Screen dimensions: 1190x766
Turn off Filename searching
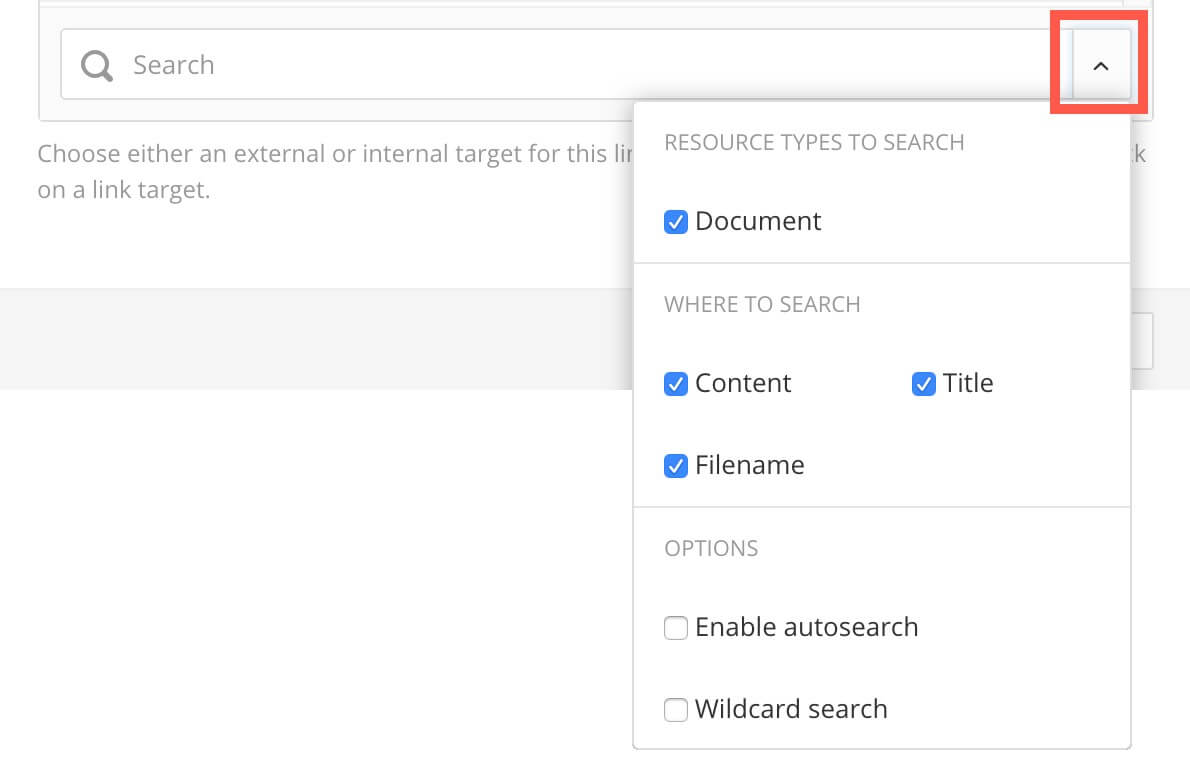pyautogui.click(x=676, y=465)
